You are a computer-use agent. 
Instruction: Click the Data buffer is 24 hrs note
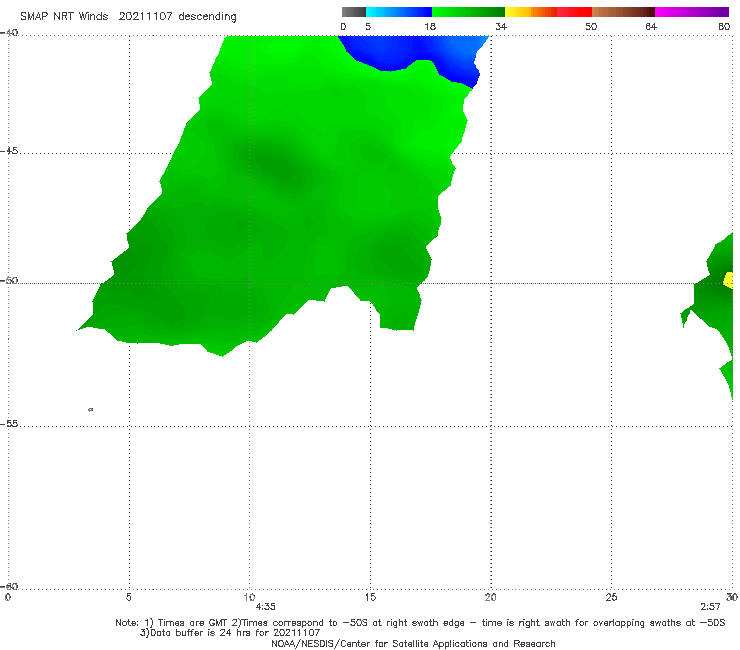230,633
